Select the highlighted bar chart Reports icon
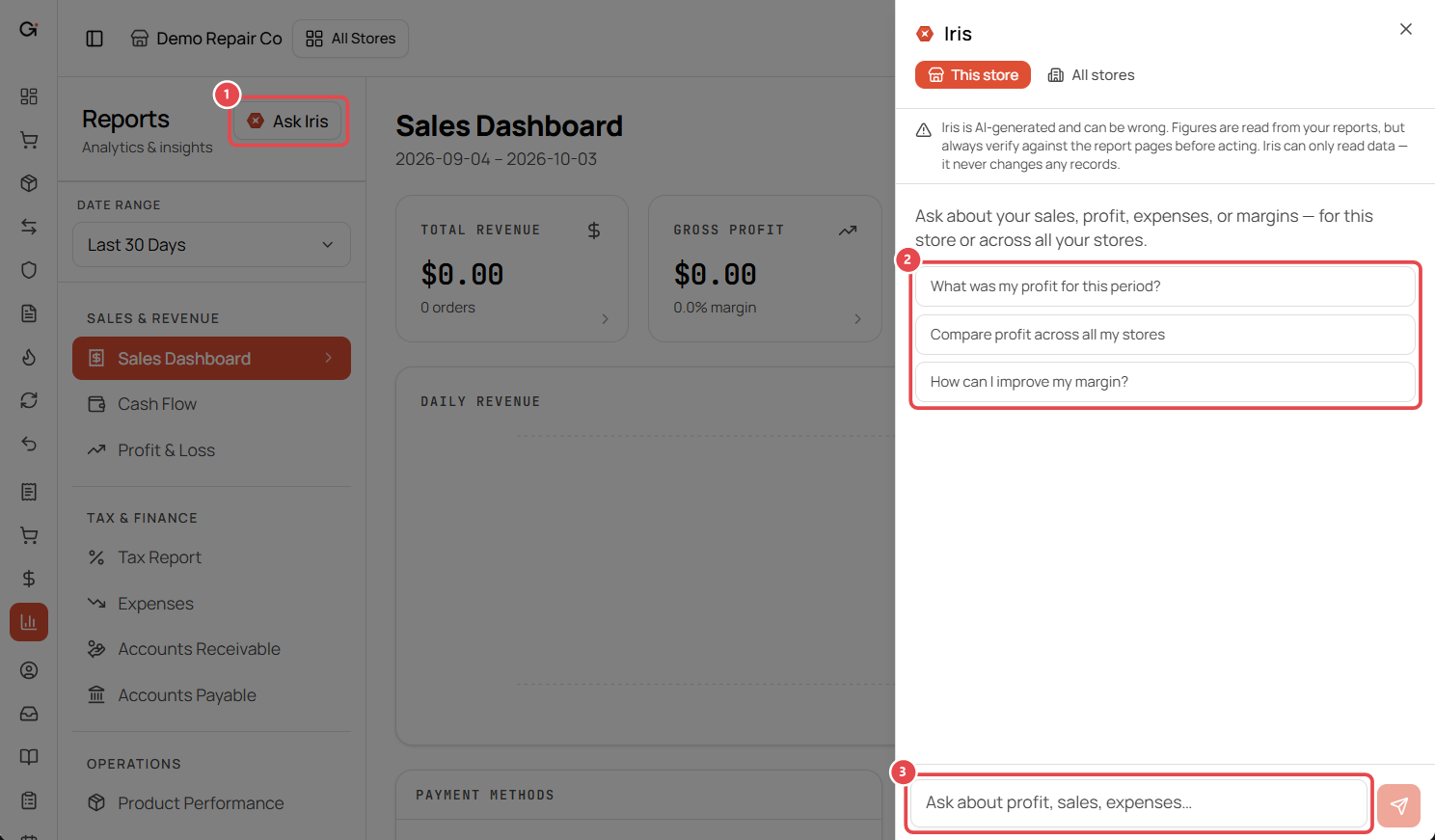1435x840 pixels. (x=29, y=622)
